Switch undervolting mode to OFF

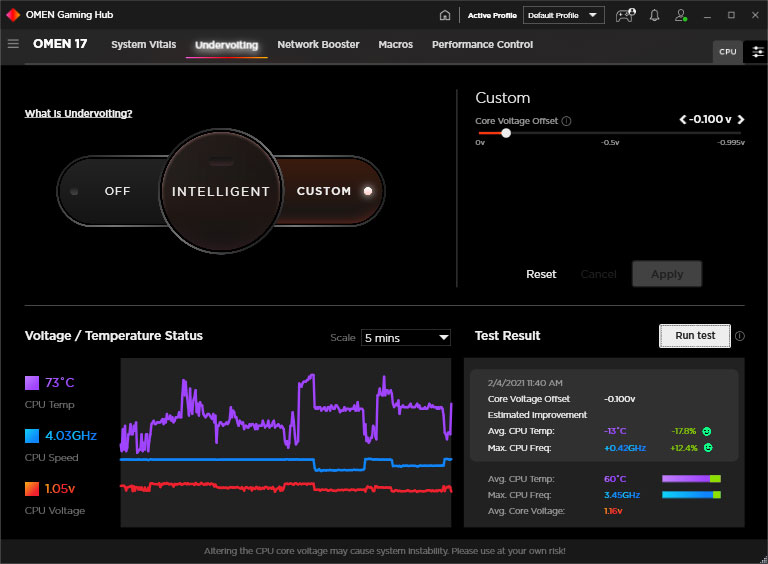coord(117,191)
